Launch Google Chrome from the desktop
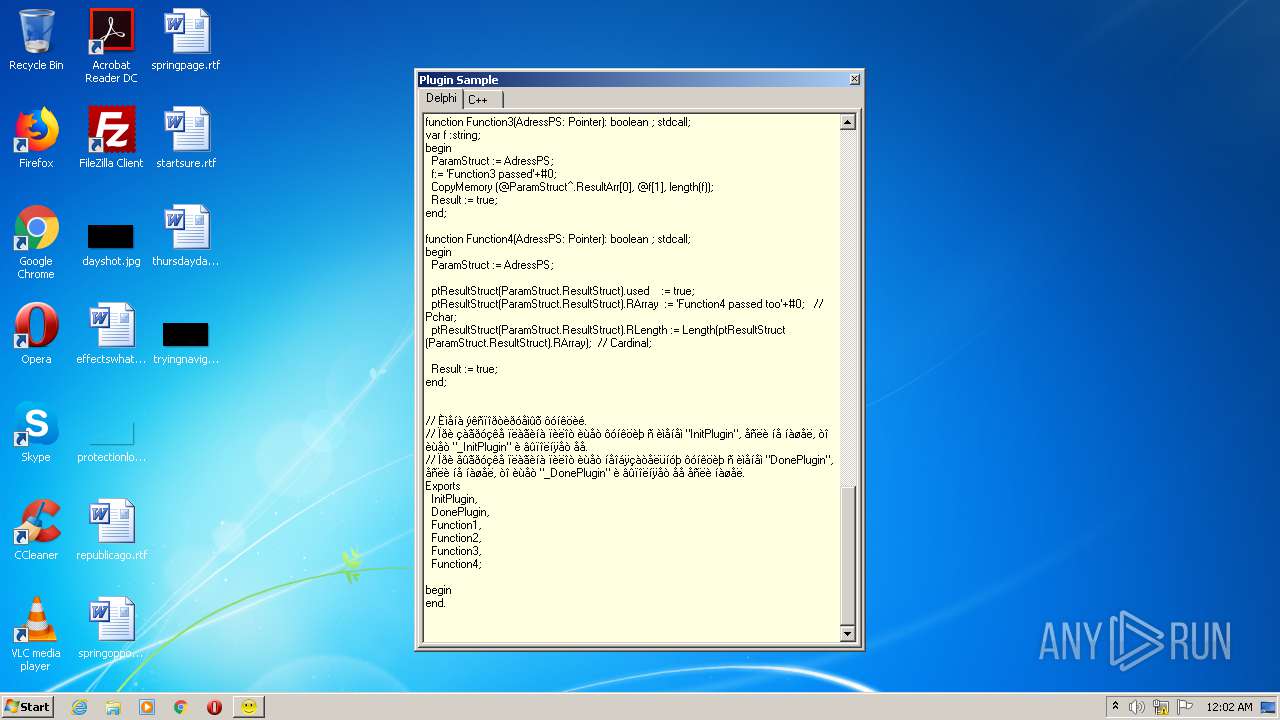This screenshot has width=1280, height=720. 36,242
